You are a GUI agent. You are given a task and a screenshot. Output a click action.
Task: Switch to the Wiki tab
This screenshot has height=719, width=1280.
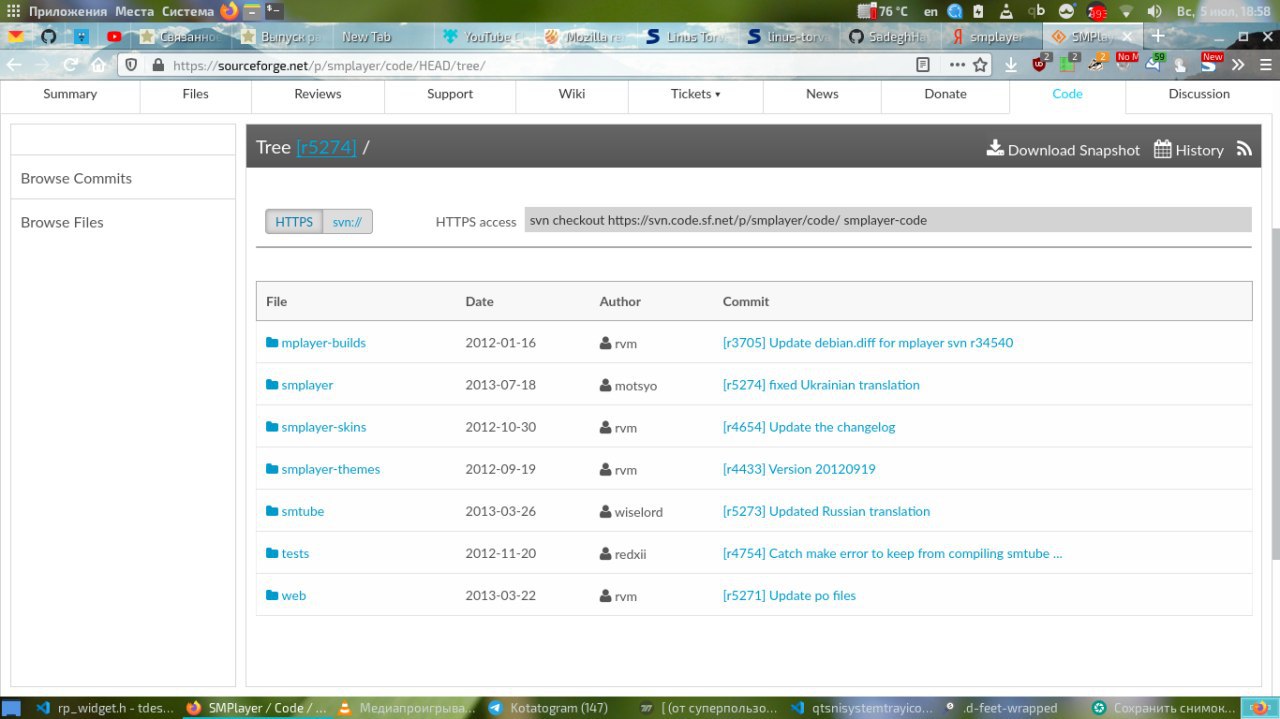572,94
